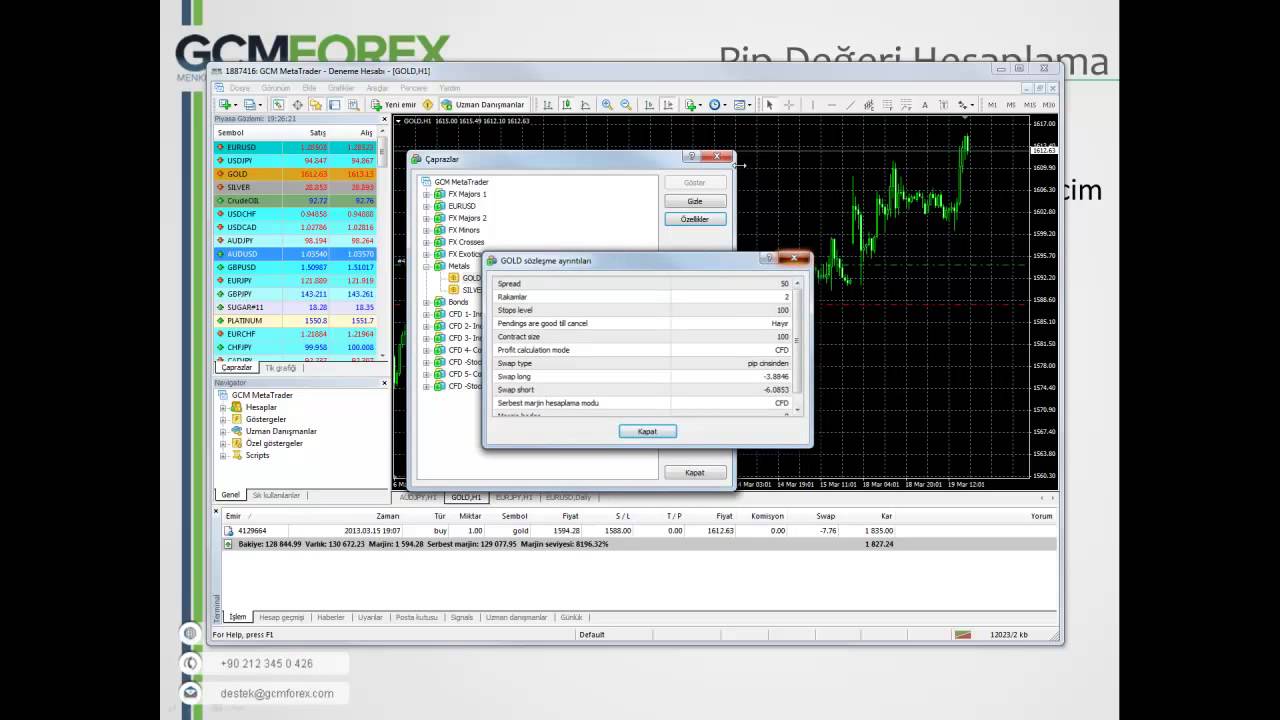This screenshot has width=1280, height=720.
Task: Select the cursor arrow tool
Action: (769, 105)
